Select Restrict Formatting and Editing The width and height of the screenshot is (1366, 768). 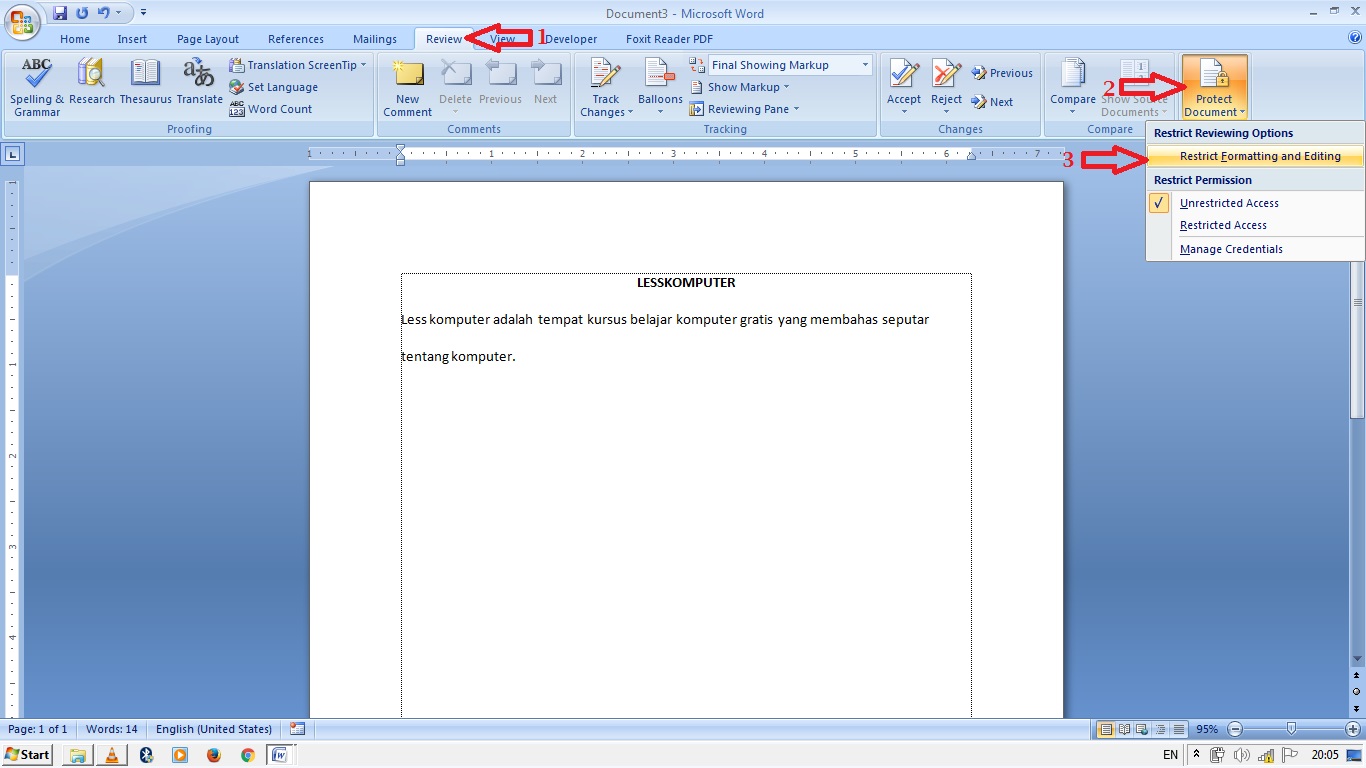(x=1256, y=156)
